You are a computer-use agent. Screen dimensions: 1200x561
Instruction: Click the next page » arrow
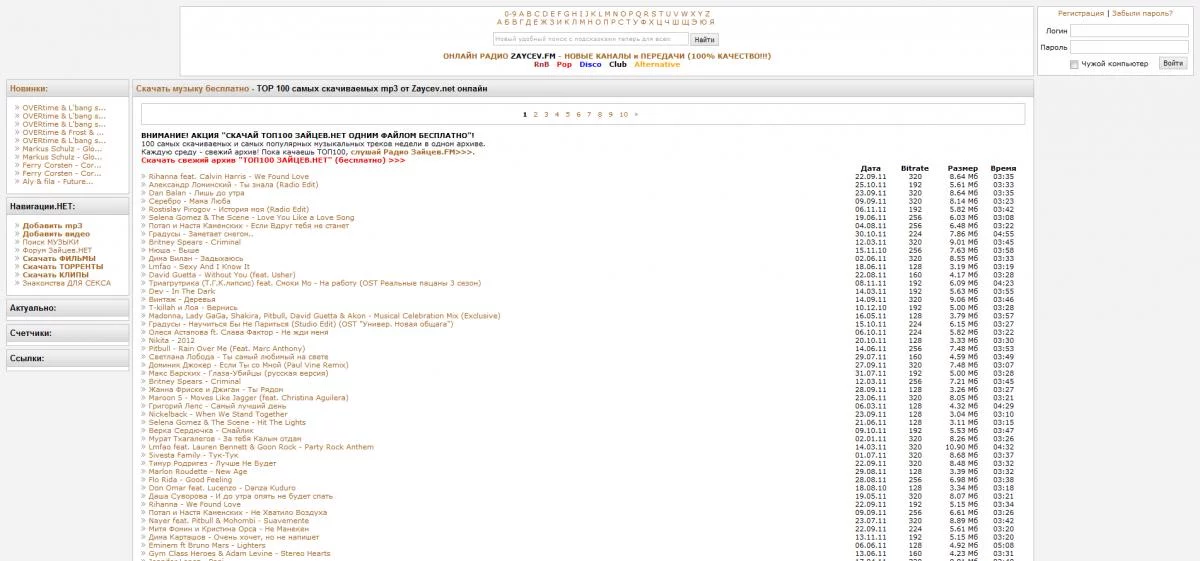click(636, 115)
